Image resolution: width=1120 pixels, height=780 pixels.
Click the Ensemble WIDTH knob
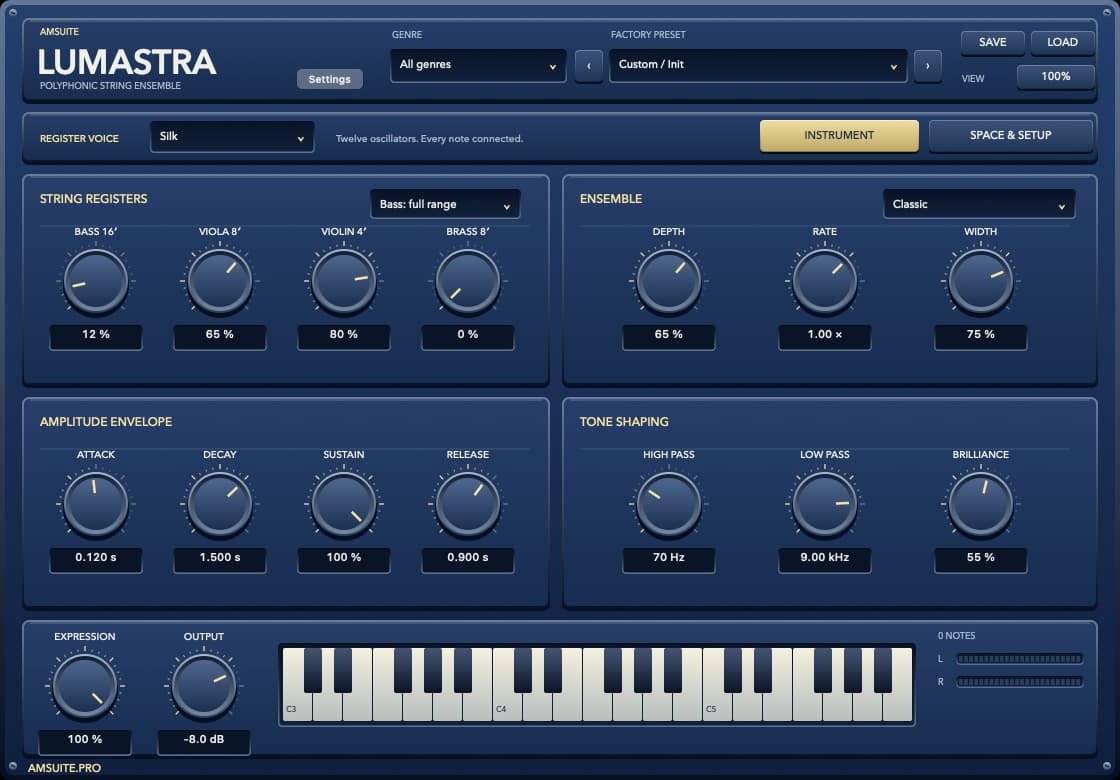click(x=981, y=281)
